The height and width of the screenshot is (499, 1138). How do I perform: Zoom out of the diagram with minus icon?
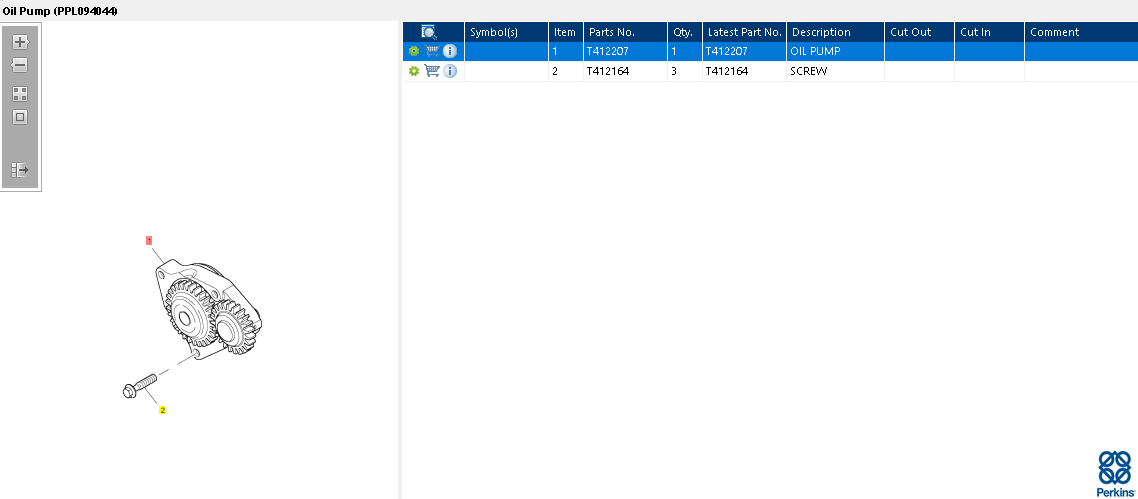click(x=20, y=65)
